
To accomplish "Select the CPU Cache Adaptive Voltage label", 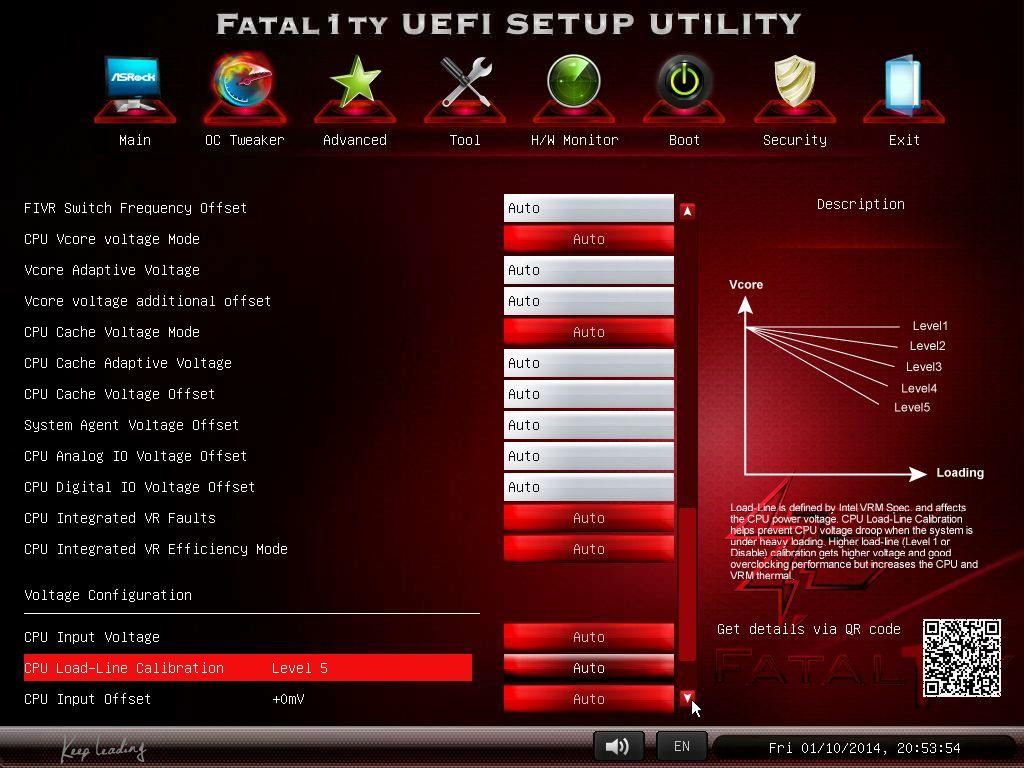I will 127,363.
